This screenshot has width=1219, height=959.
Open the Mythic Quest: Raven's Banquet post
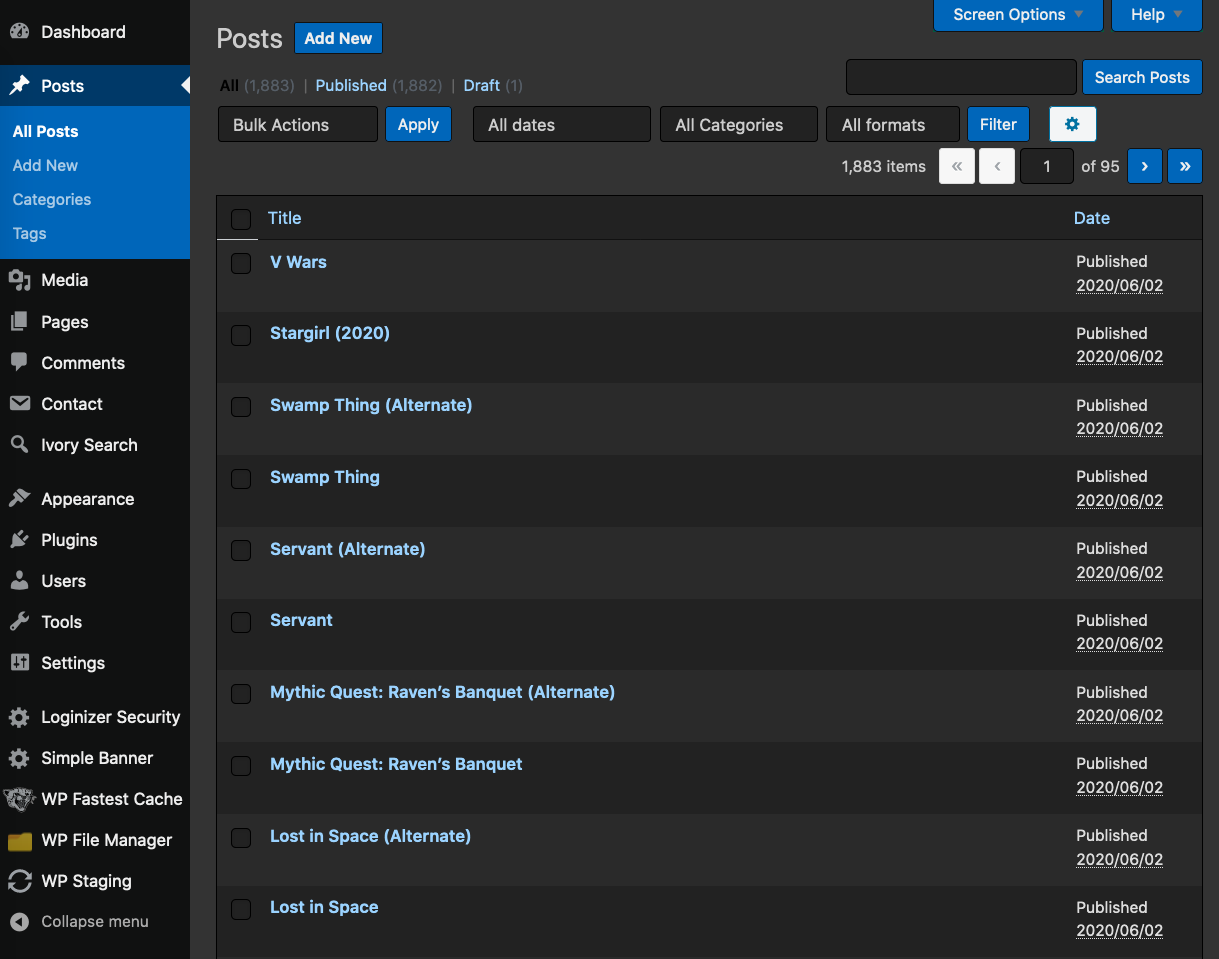(x=396, y=764)
